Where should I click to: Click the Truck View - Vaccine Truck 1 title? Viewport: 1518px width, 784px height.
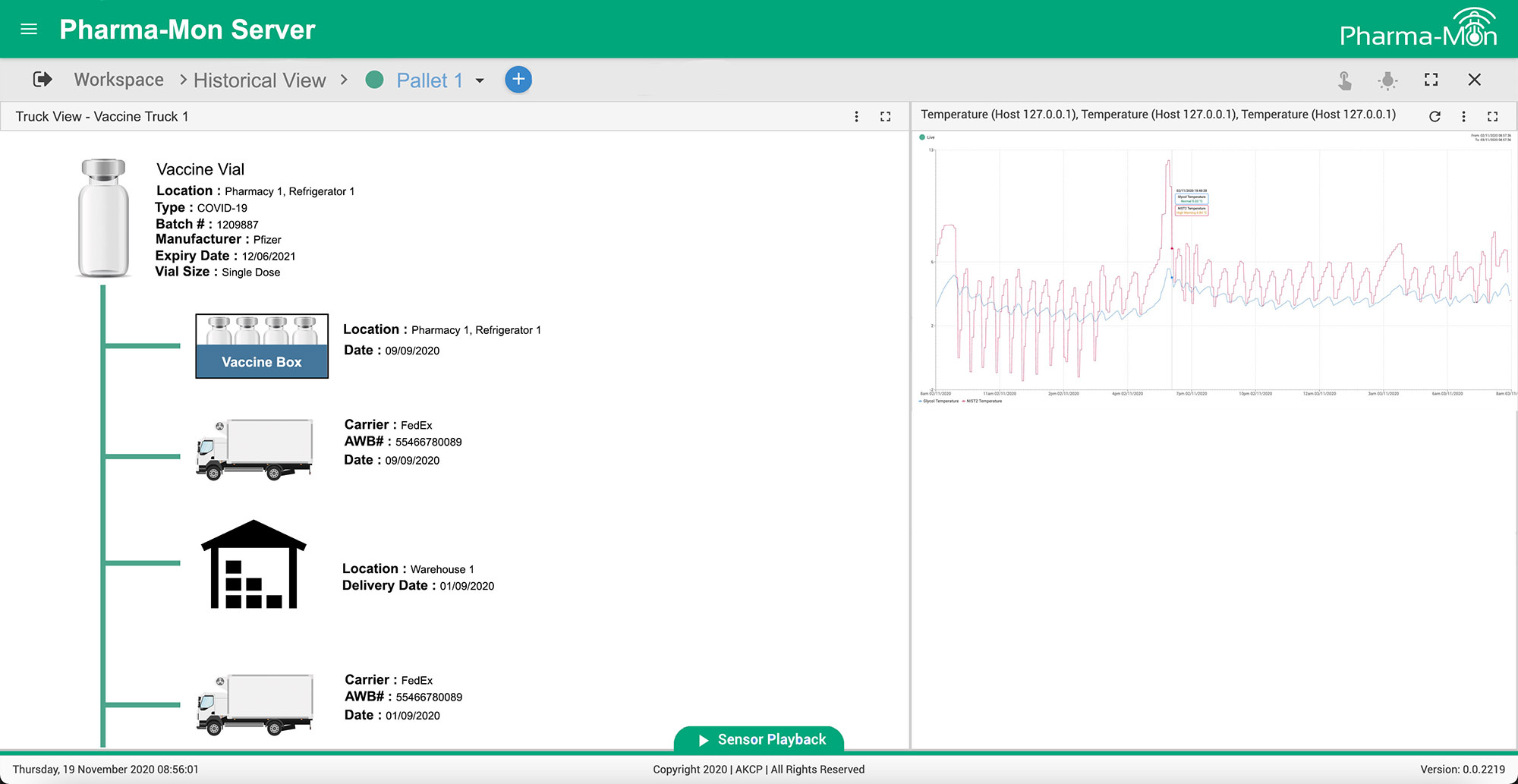pyautogui.click(x=102, y=117)
